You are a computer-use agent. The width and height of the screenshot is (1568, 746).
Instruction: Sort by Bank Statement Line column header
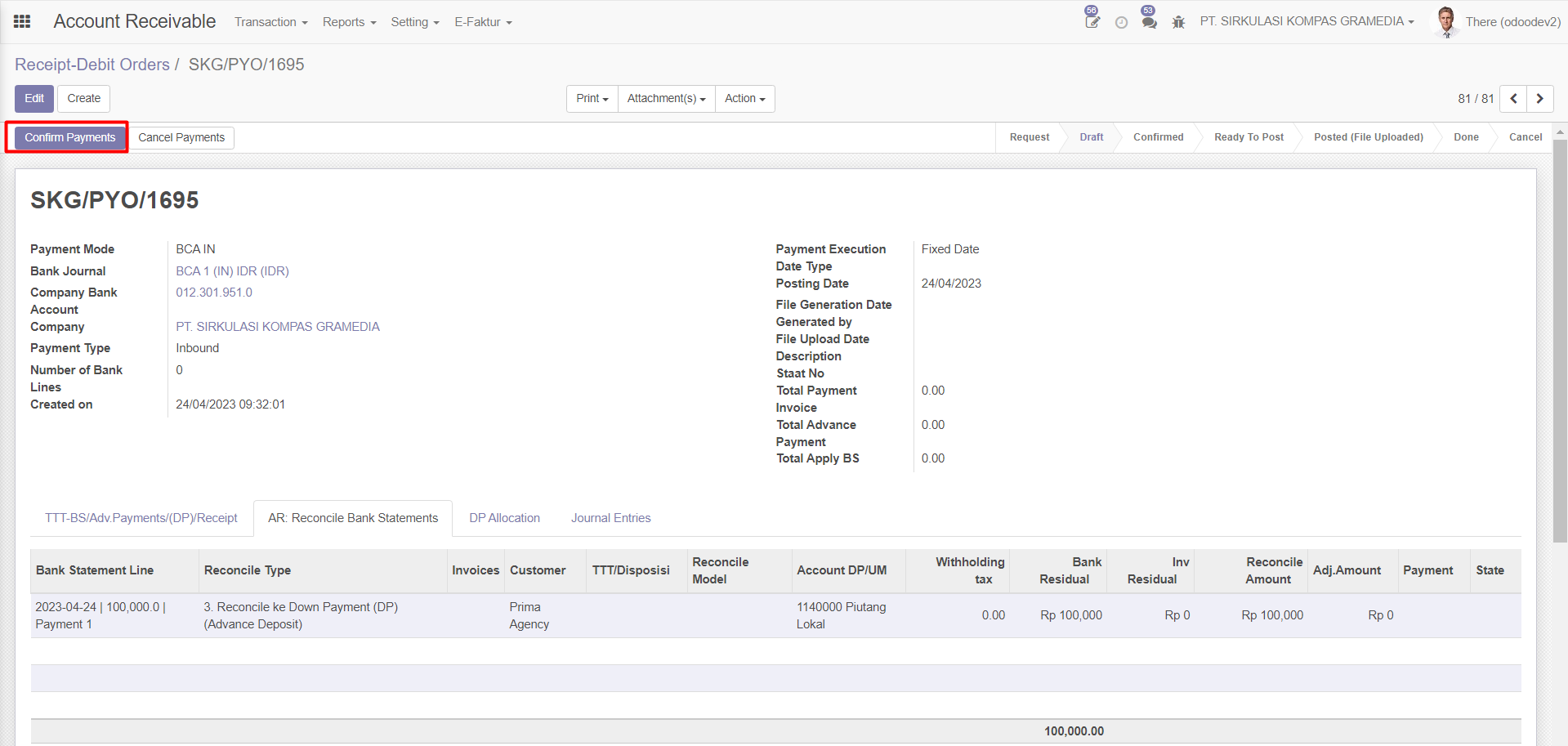[x=114, y=570]
